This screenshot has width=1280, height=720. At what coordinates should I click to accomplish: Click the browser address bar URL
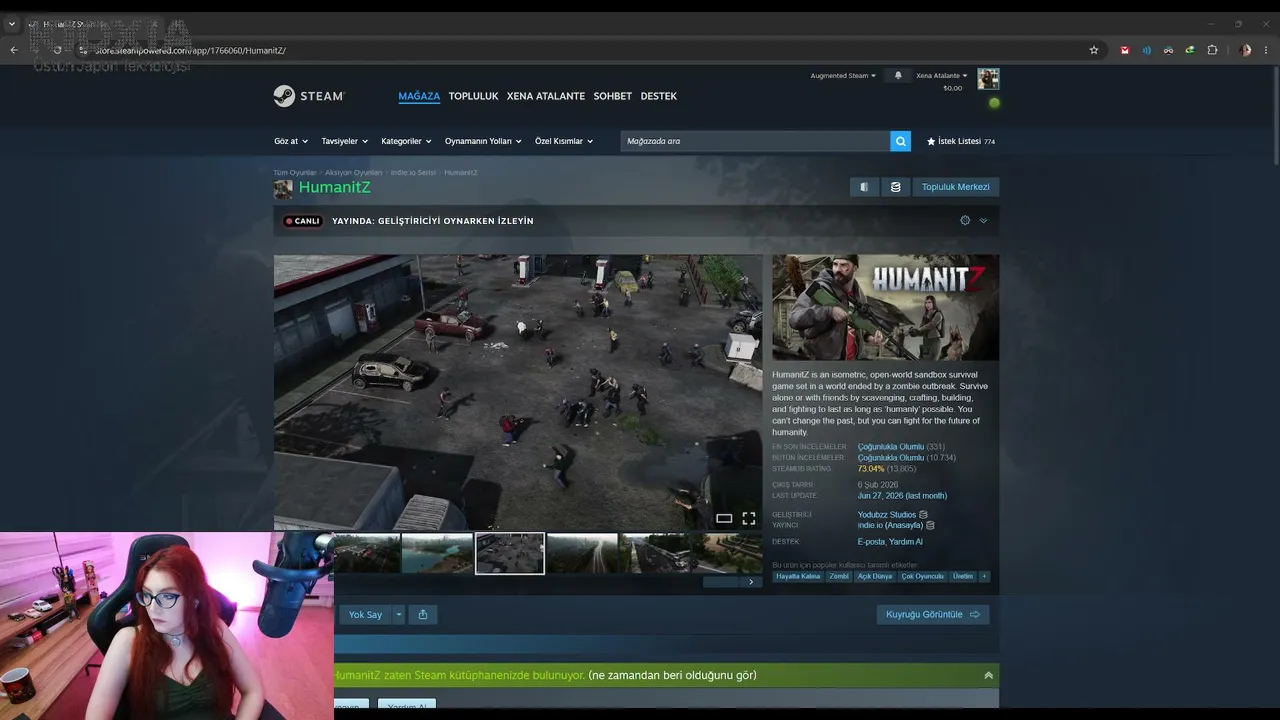pos(190,50)
